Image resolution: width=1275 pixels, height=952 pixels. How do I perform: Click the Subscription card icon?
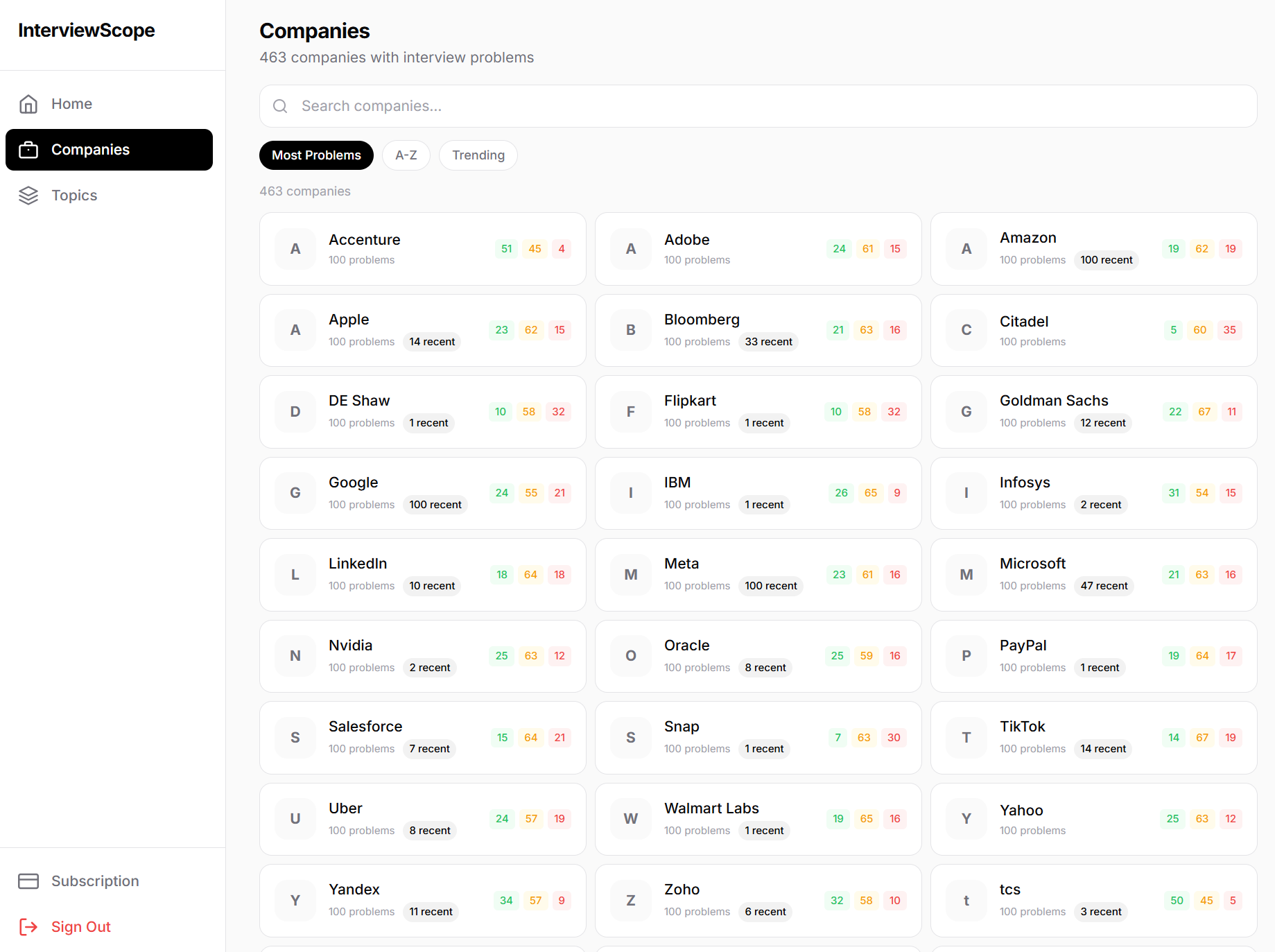(28, 881)
